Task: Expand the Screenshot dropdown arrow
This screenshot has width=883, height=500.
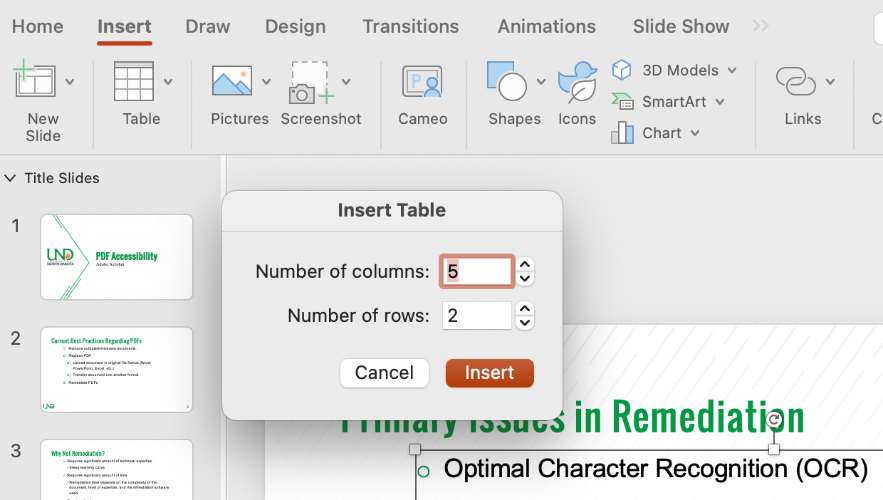Action: point(346,82)
